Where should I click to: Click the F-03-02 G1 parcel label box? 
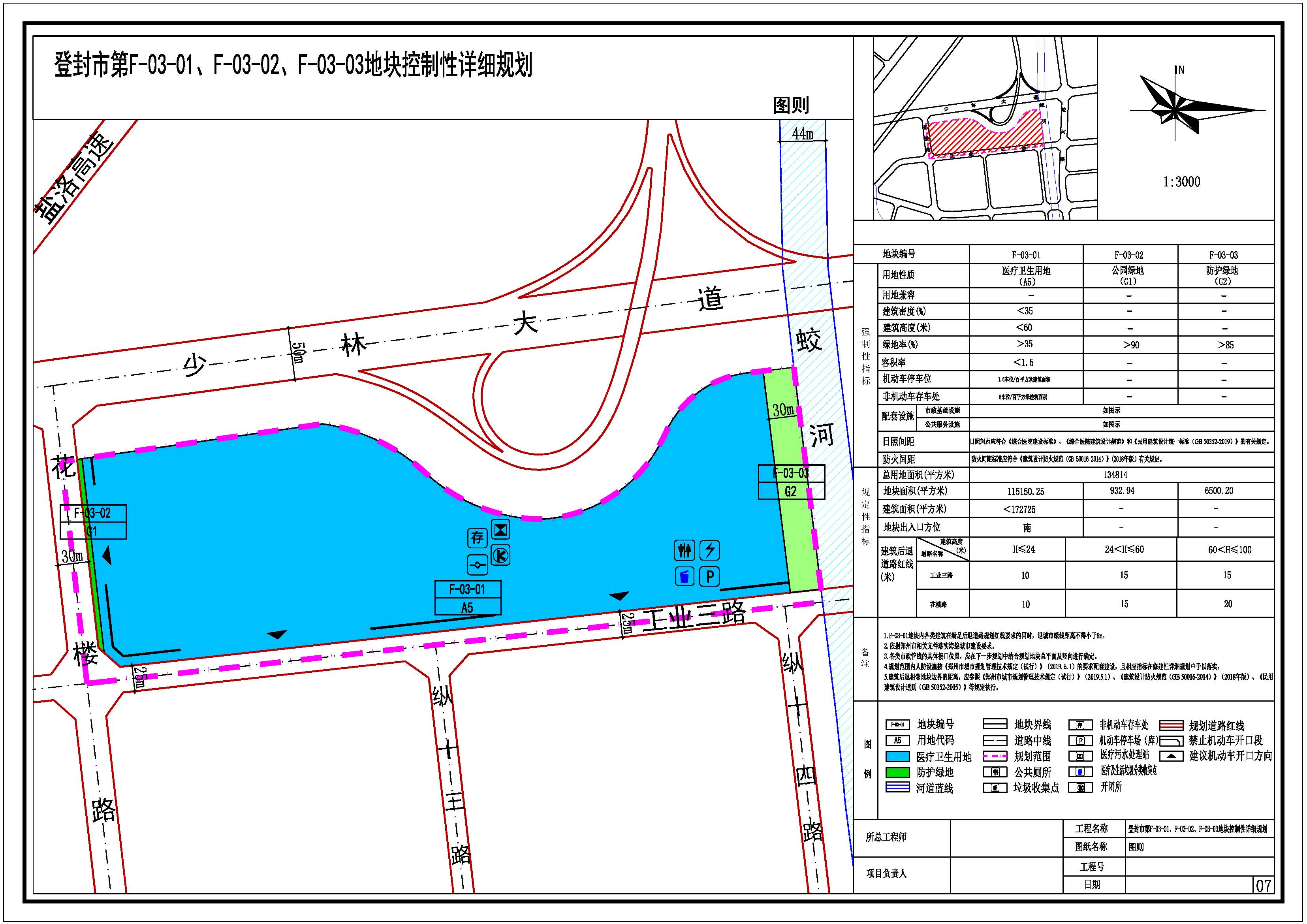[93, 522]
